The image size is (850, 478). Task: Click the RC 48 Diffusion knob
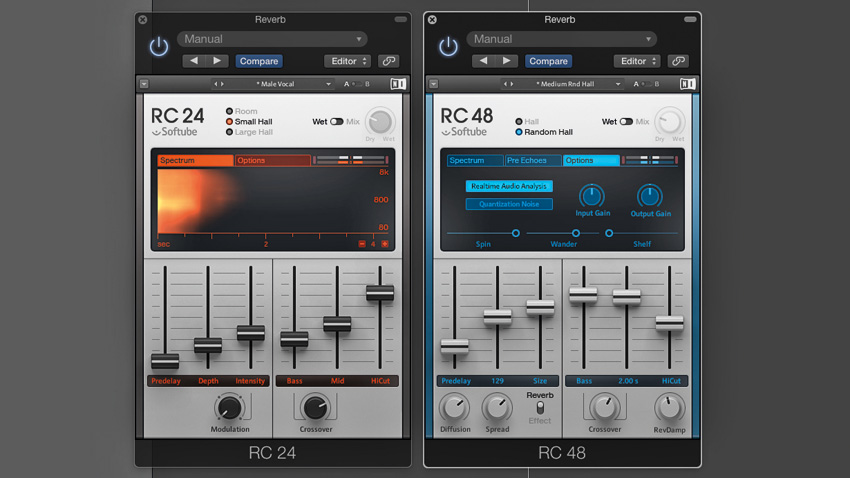coord(454,408)
